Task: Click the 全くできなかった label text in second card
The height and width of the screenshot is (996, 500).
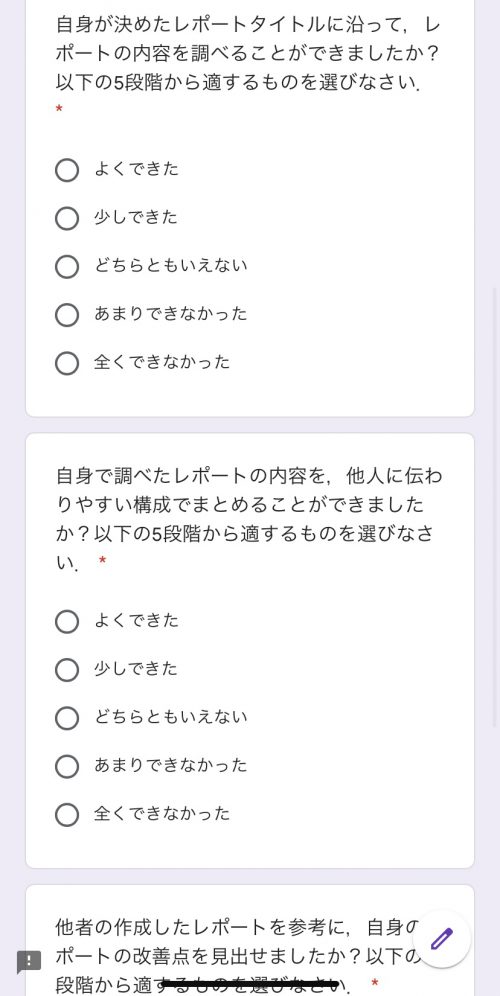Action: click(162, 814)
